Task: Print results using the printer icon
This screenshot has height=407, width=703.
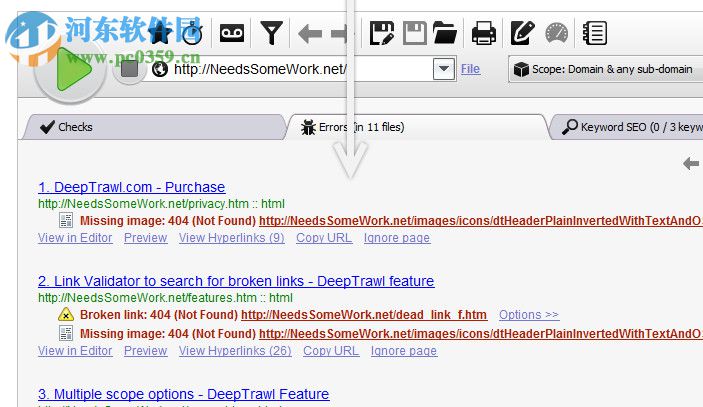Action: [x=484, y=33]
